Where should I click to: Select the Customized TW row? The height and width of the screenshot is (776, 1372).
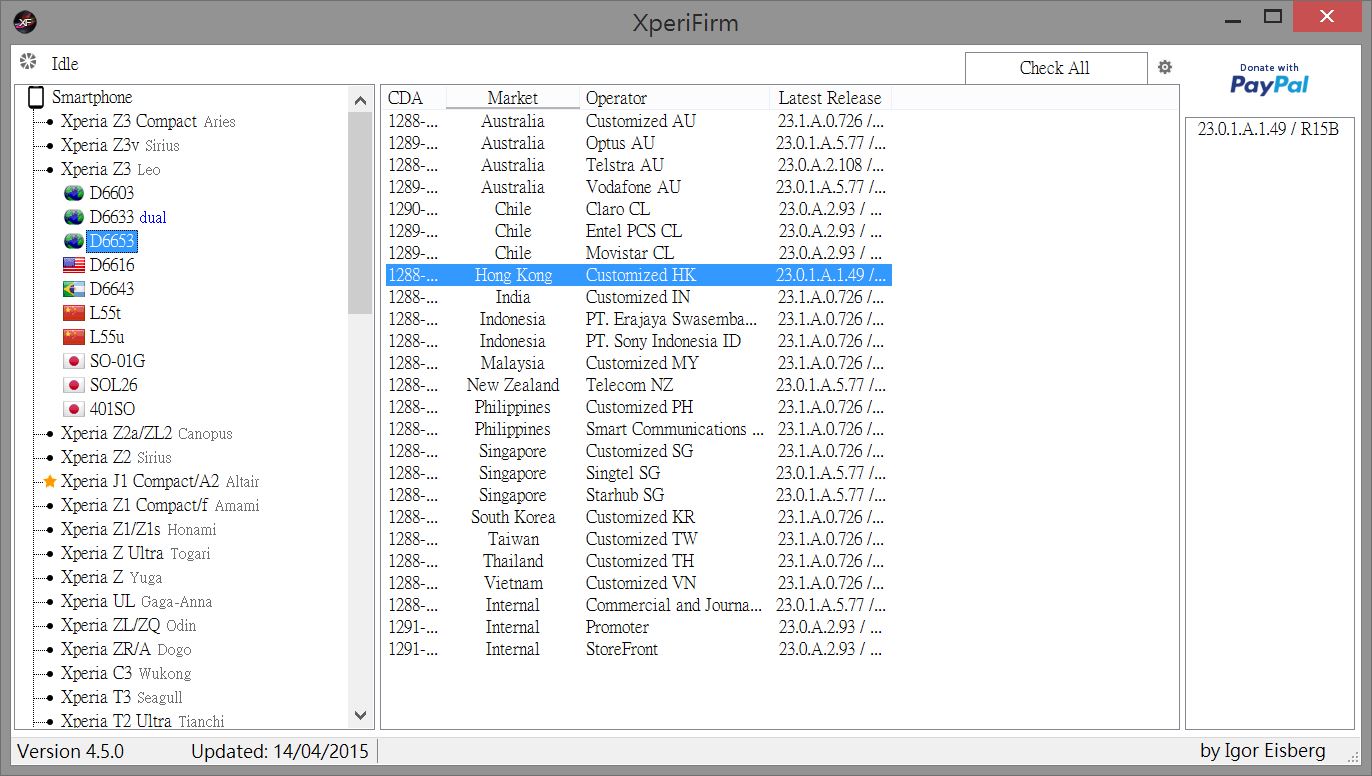click(x=638, y=539)
